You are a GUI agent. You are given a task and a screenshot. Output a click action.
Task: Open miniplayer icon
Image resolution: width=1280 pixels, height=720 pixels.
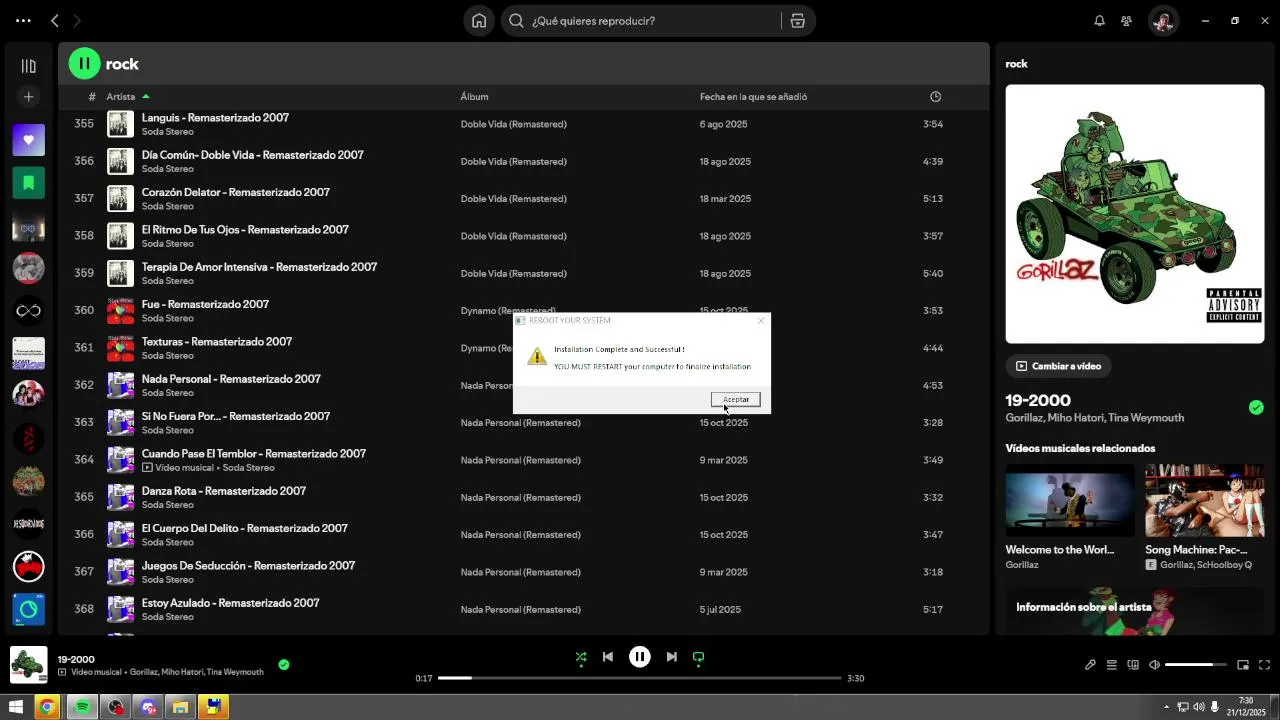point(1243,665)
